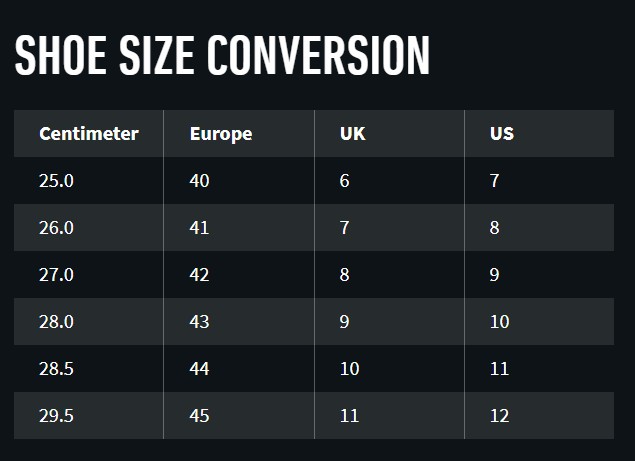Select Europe size 45 cell

coord(199,416)
